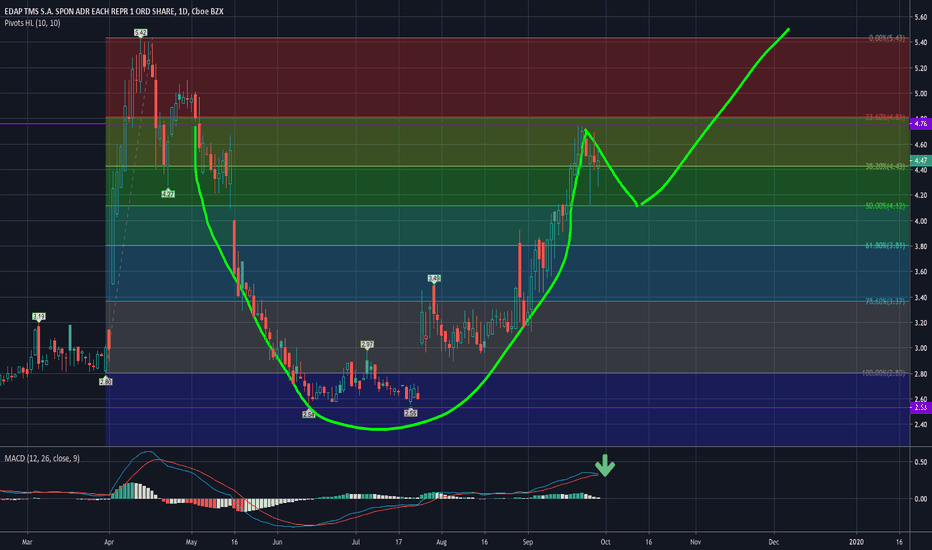Click 17 on the time axis
This screenshot has height=550, width=932.
click(399, 542)
